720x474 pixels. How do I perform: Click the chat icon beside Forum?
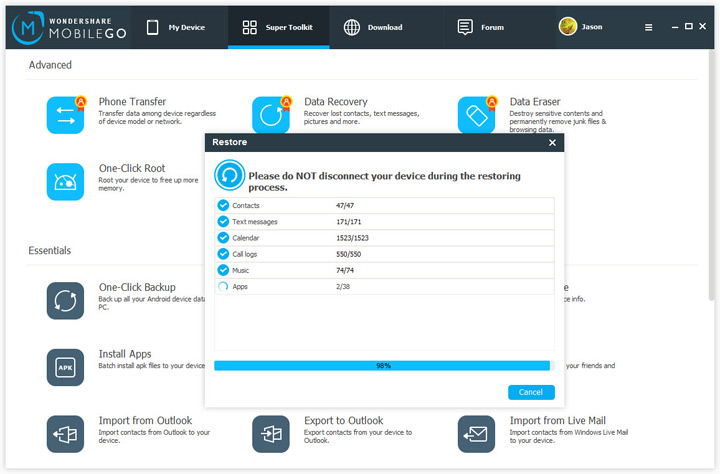tap(465, 27)
